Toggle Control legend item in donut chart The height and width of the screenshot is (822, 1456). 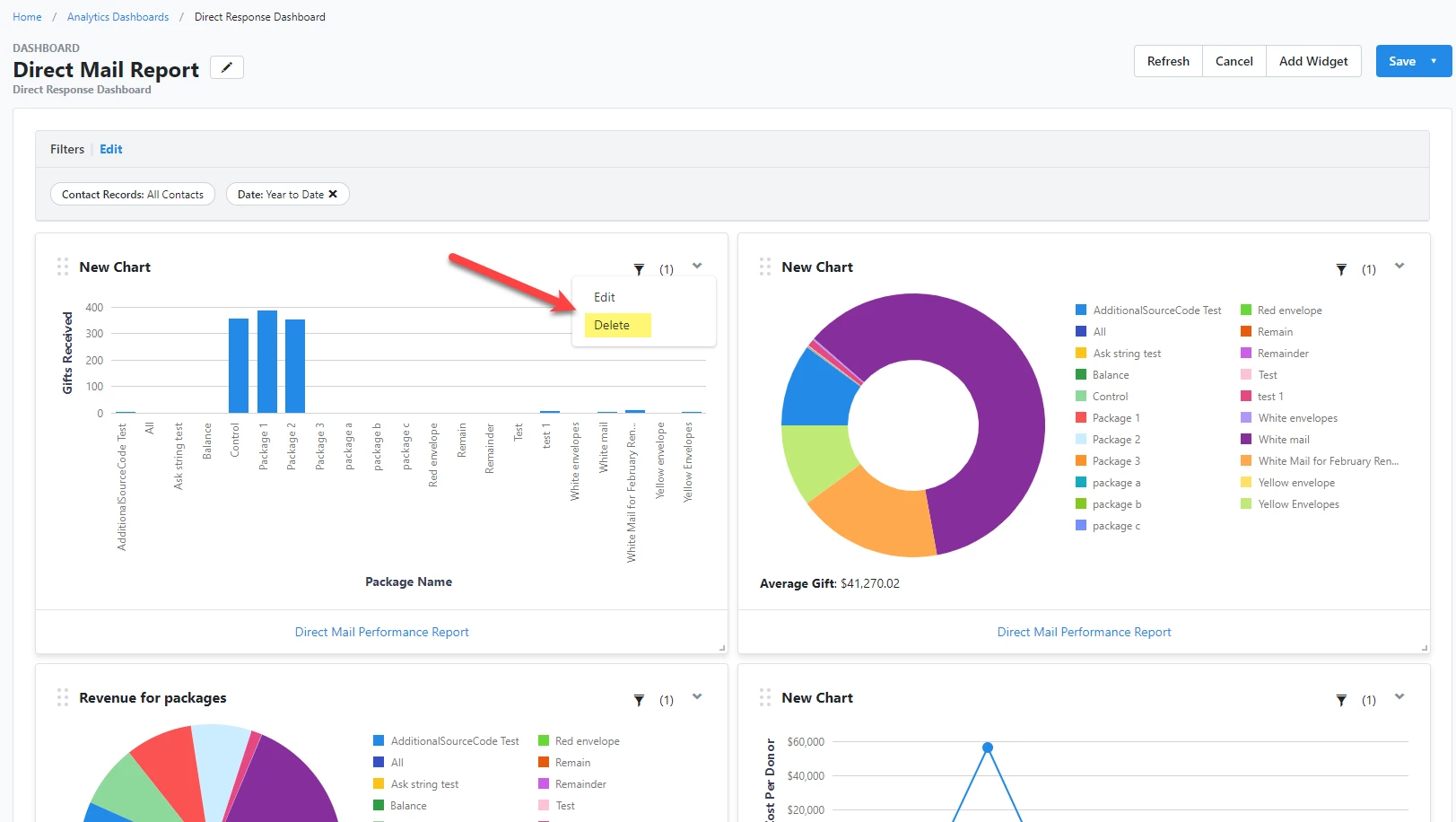[x=1102, y=397]
